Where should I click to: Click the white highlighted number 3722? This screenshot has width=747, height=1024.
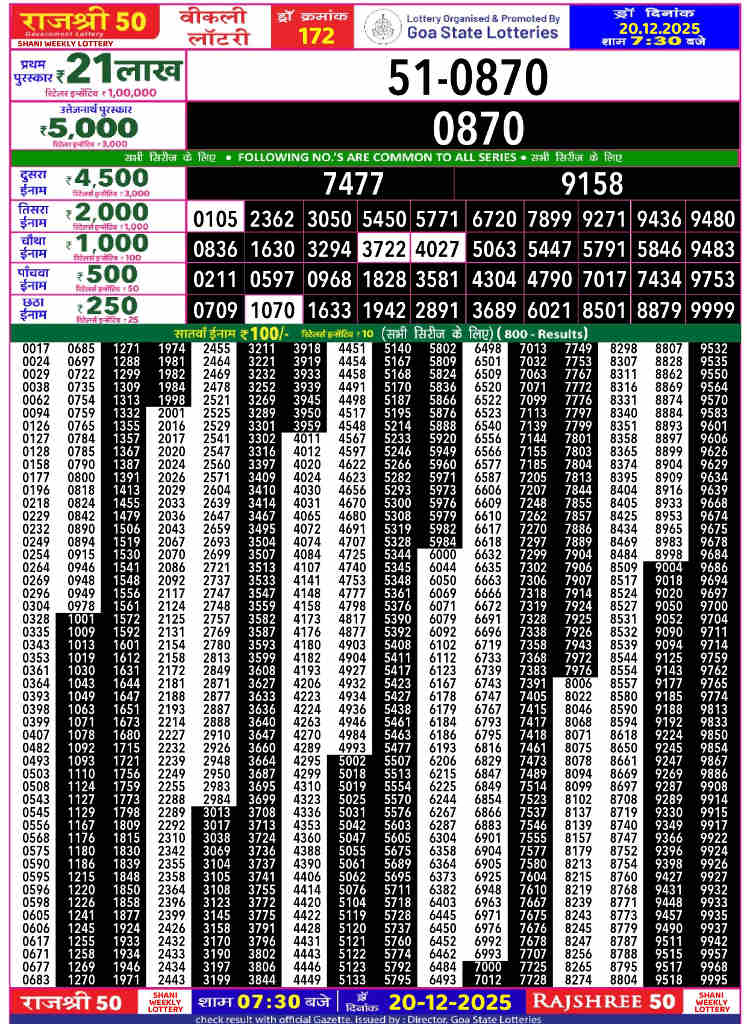click(384, 249)
